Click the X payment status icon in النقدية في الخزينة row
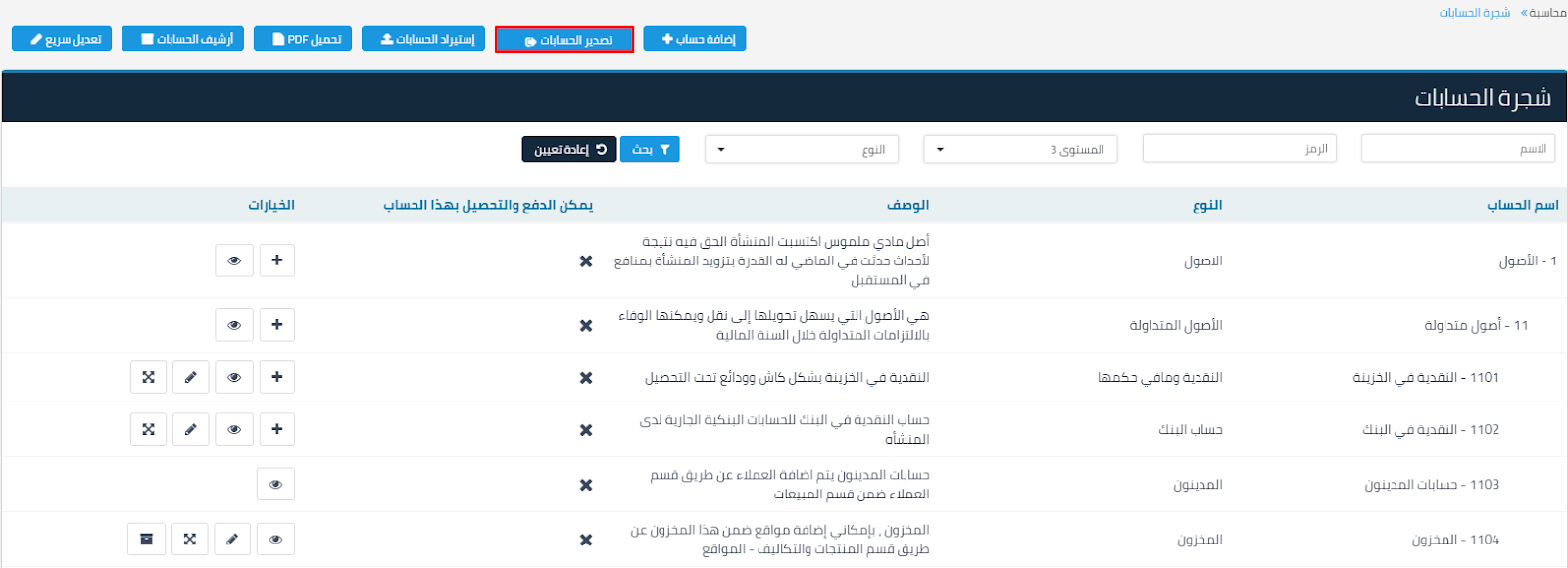 (x=586, y=378)
